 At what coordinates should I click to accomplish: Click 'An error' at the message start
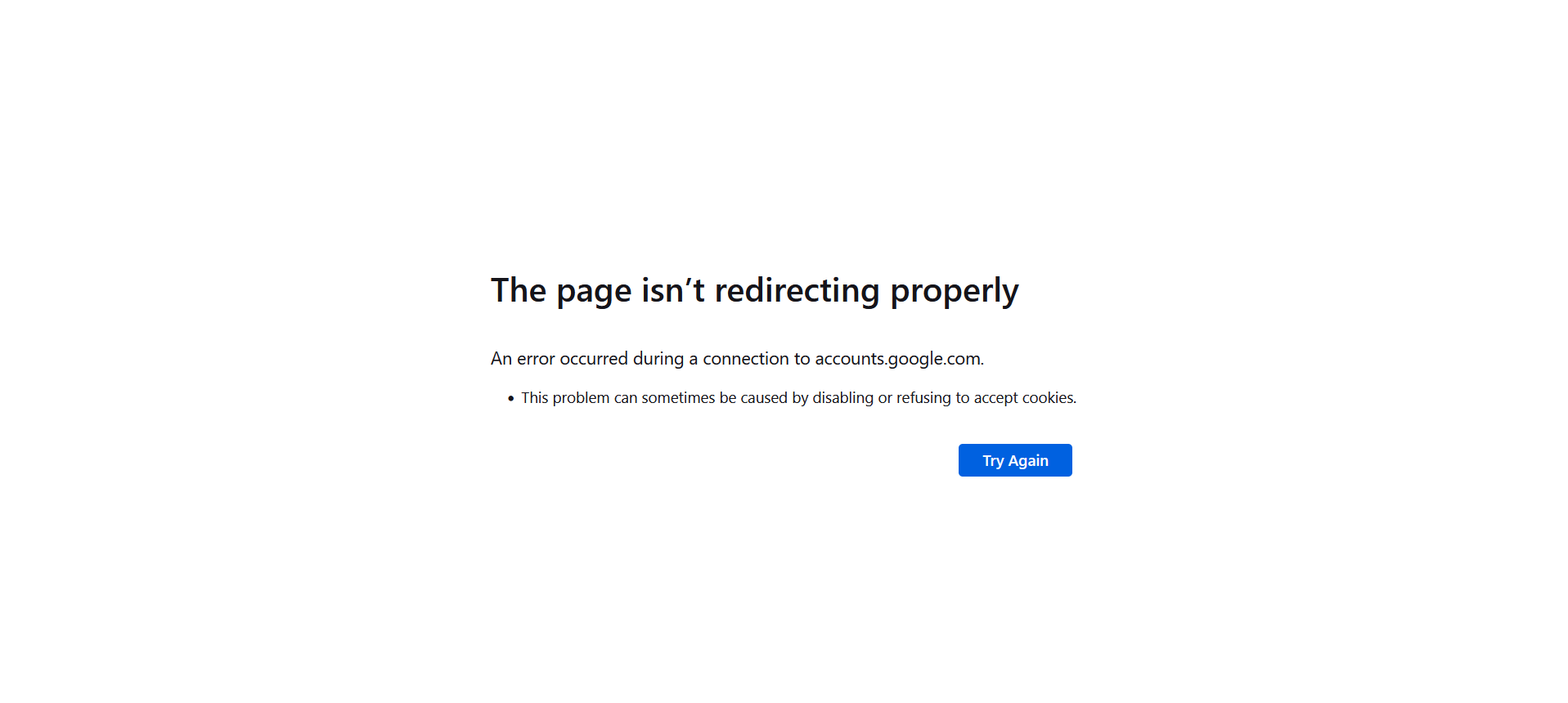coord(523,359)
